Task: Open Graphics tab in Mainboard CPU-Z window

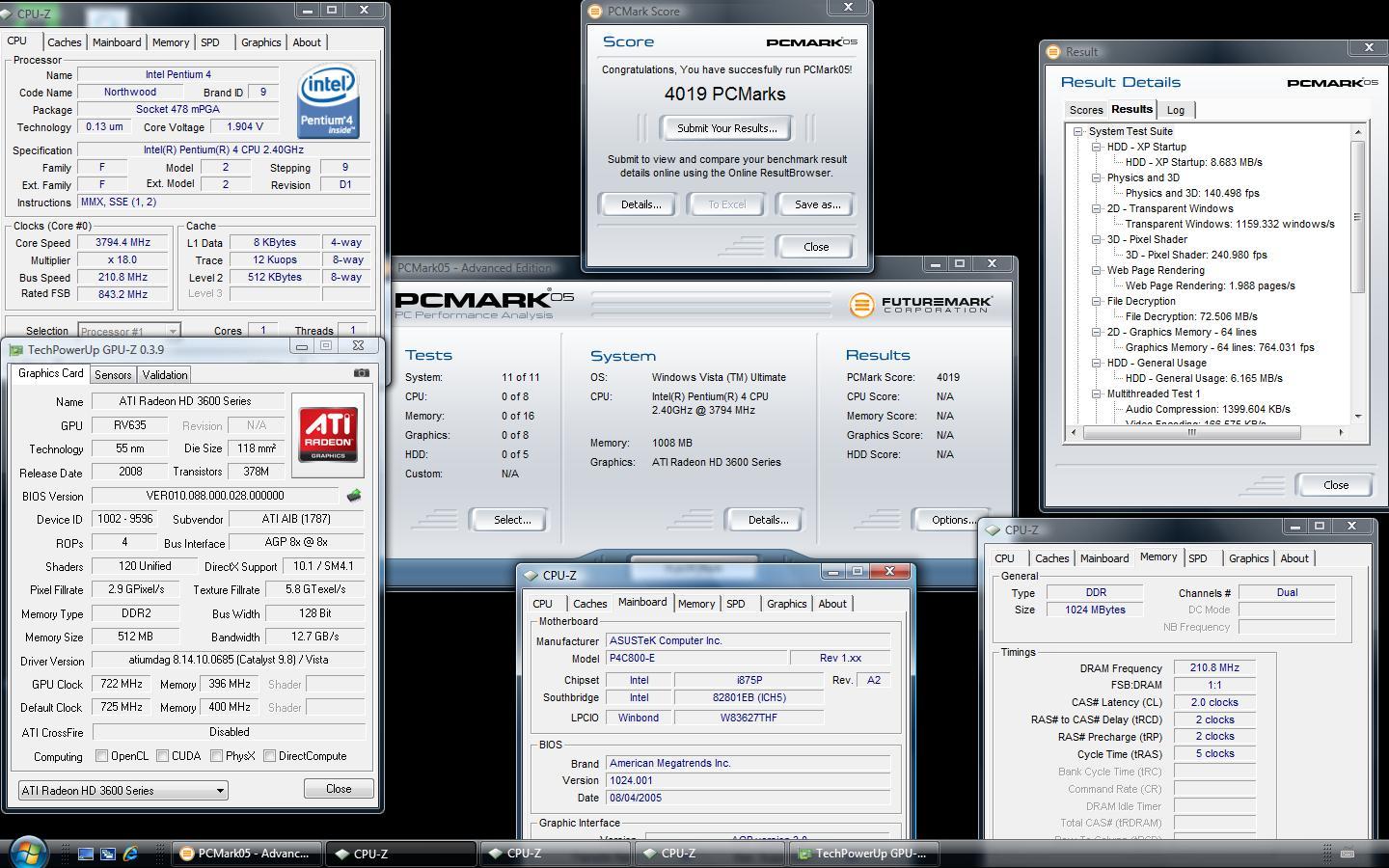Action: 786,604
